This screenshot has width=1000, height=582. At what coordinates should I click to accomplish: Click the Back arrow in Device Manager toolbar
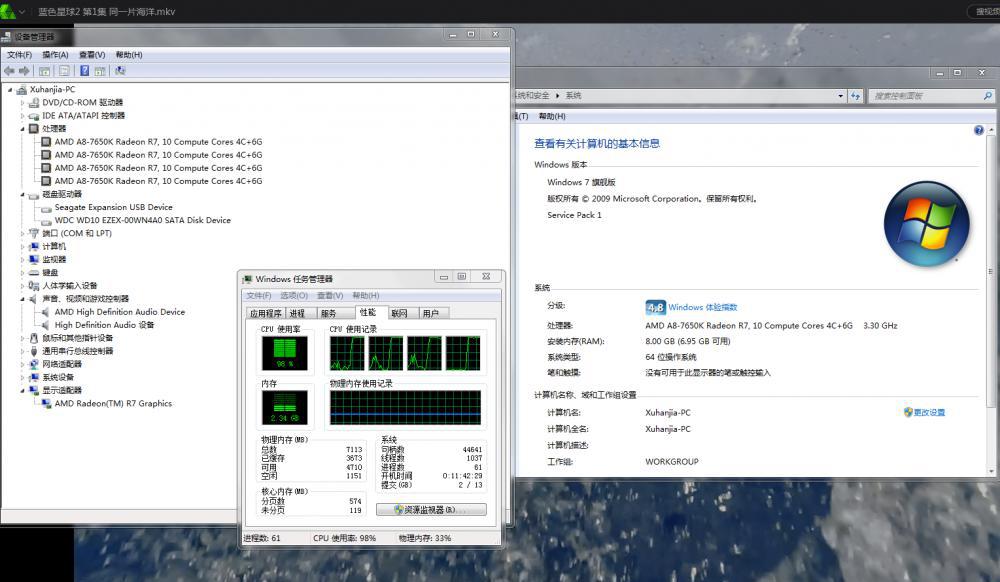click(9, 71)
